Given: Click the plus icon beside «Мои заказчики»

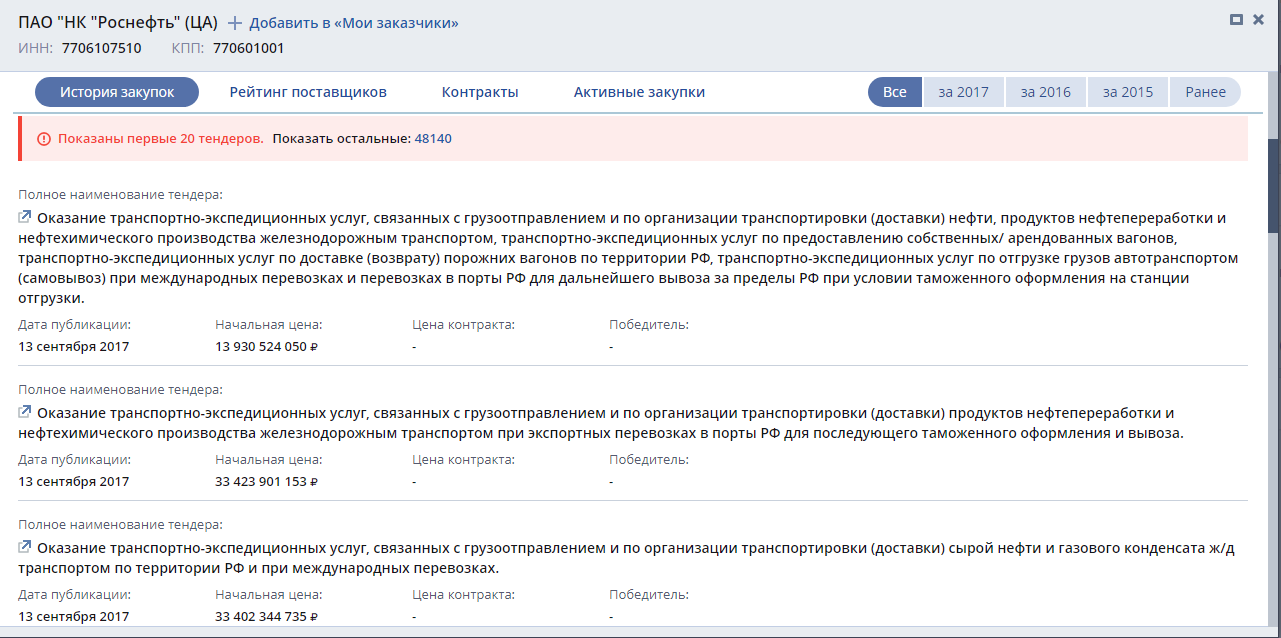Looking at the screenshot, I should [x=235, y=23].
